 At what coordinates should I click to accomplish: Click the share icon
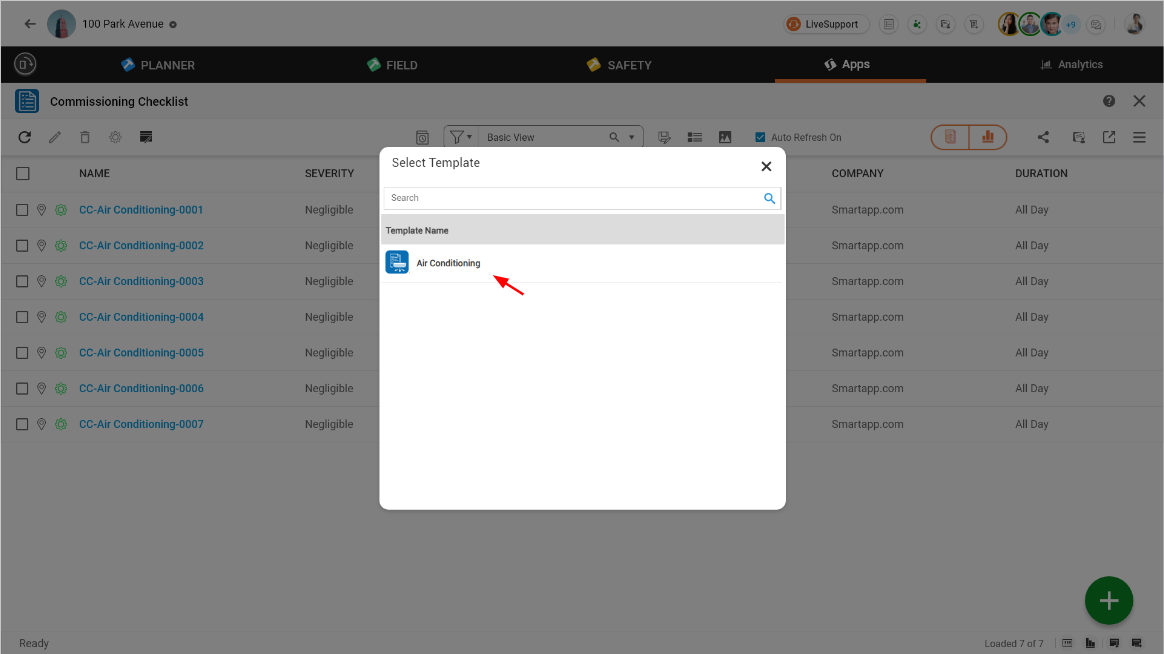[1043, 137]
